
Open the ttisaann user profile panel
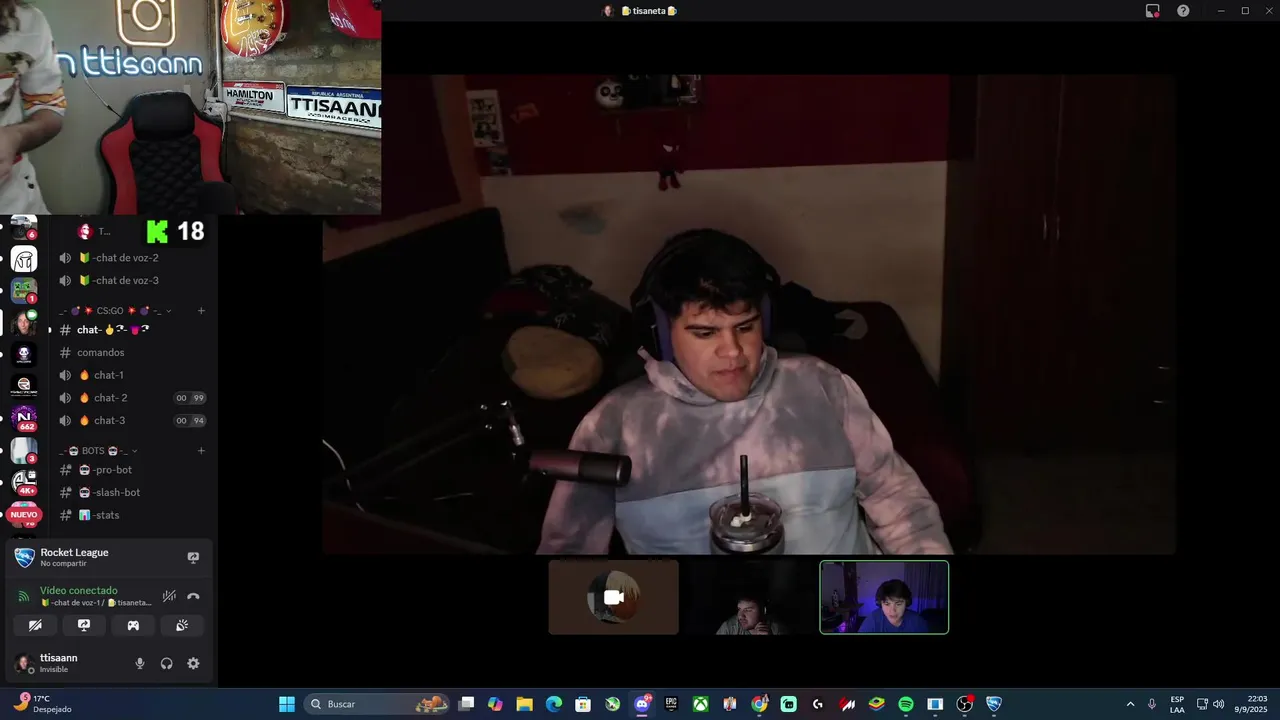click(x=60, y=663)
